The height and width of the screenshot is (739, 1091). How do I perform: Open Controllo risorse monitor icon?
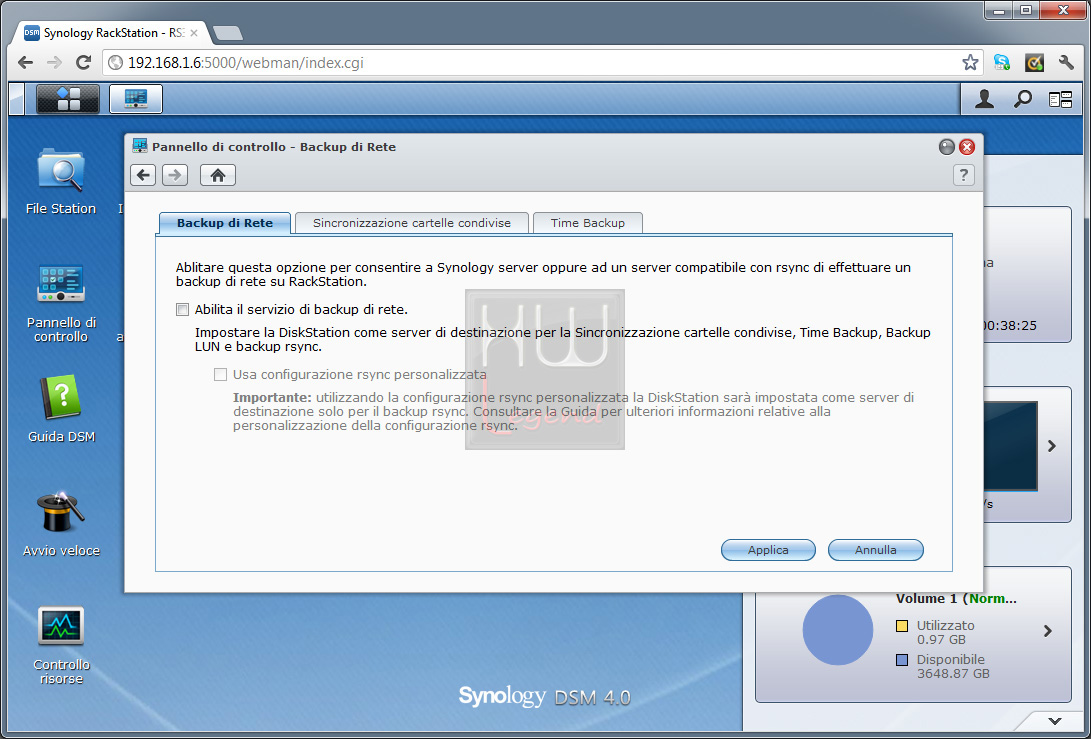coord(61,645)
